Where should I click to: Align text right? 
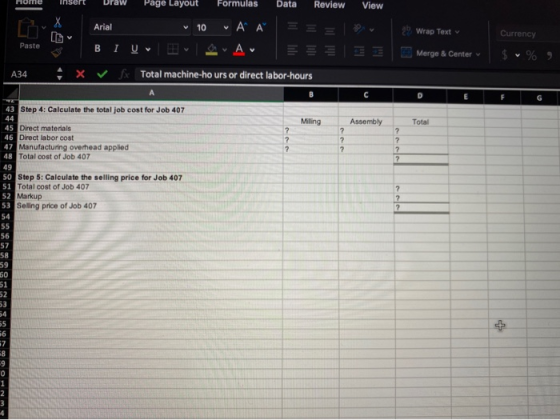pos(330,51)
